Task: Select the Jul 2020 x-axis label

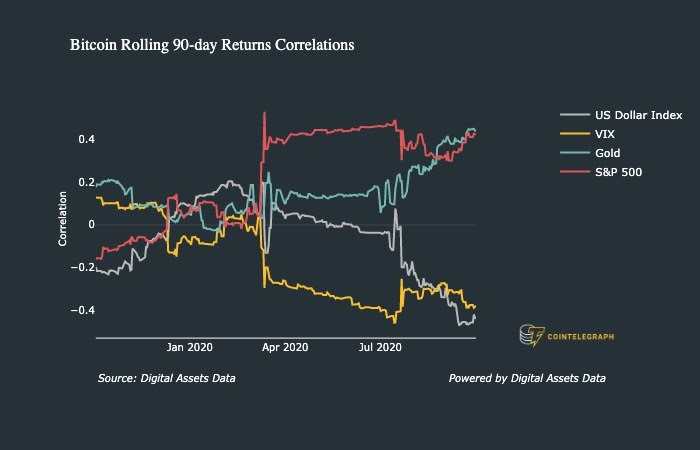Action: click(380, 347)
